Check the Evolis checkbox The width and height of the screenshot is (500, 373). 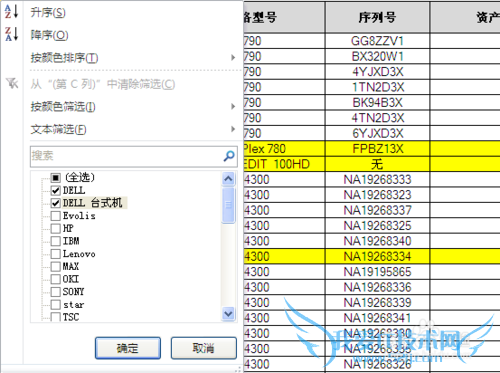pyautogui.click(x=56, y=216)
